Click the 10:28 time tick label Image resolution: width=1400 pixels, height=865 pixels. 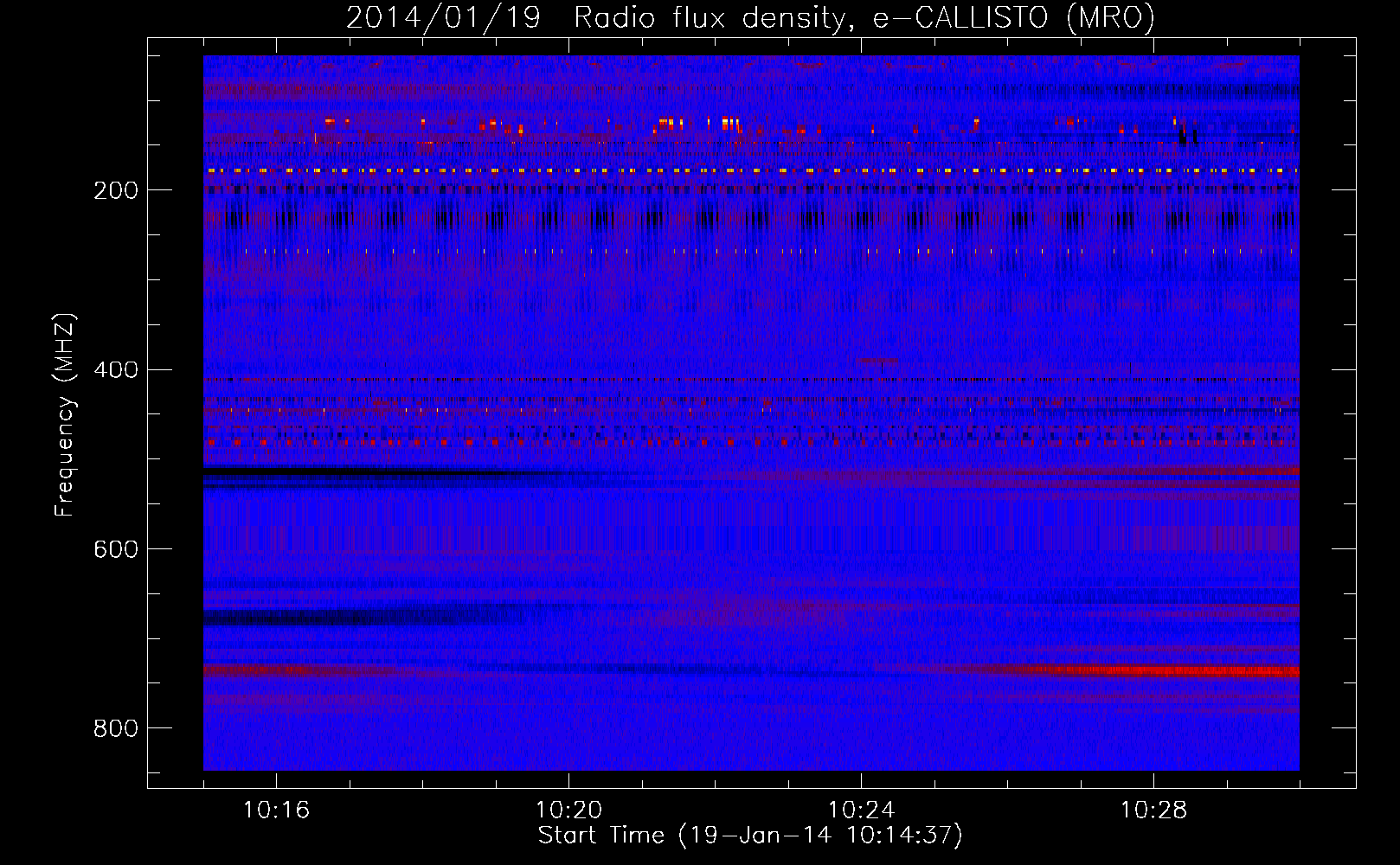click(1153, 810)
